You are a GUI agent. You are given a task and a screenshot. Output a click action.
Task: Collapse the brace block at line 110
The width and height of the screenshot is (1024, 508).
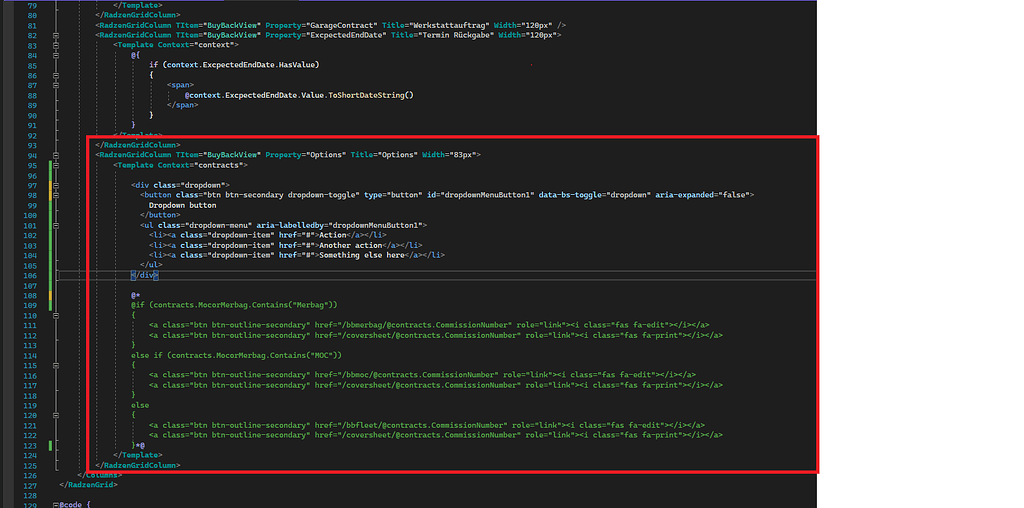56,315
